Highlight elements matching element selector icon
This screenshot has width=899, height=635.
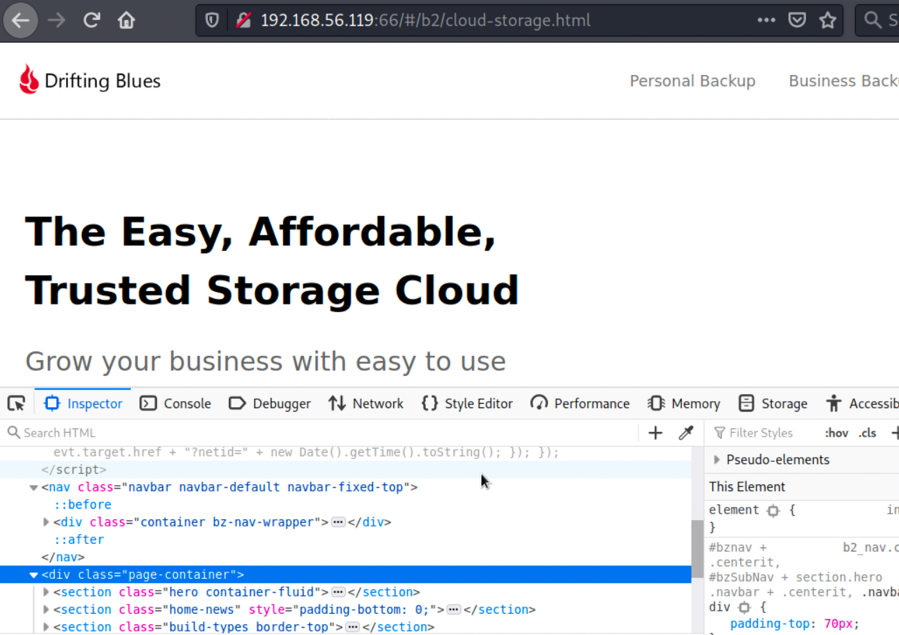(x=773, y=510)
